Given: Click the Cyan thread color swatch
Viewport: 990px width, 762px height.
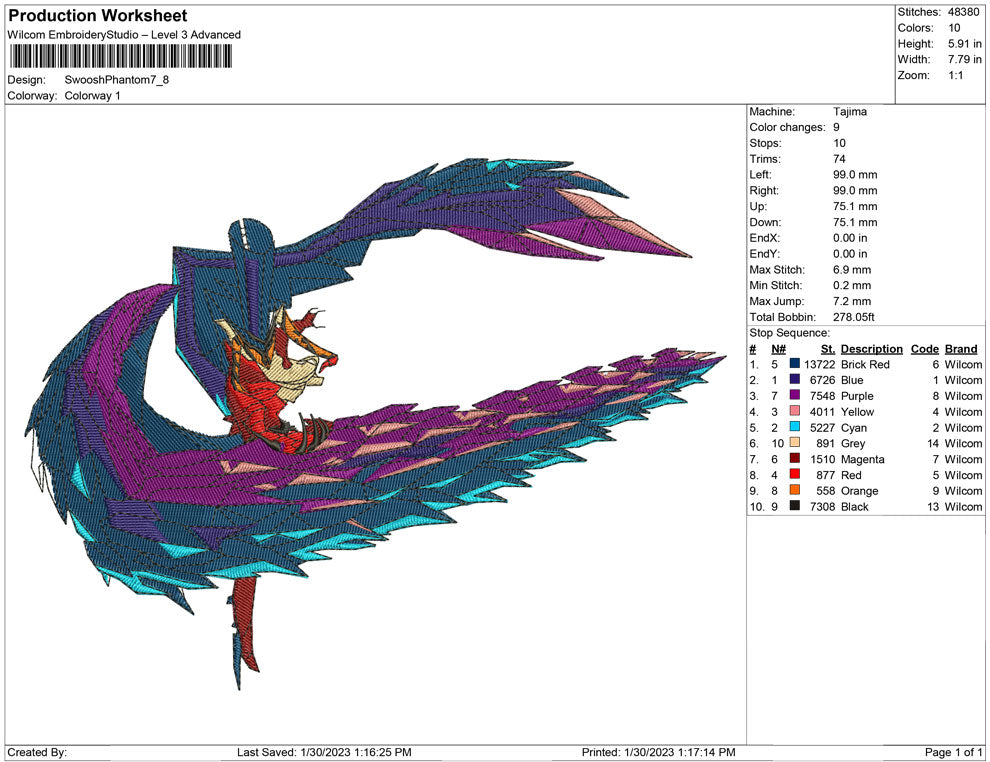Looking at the screenshot, I should coord(795,427).
